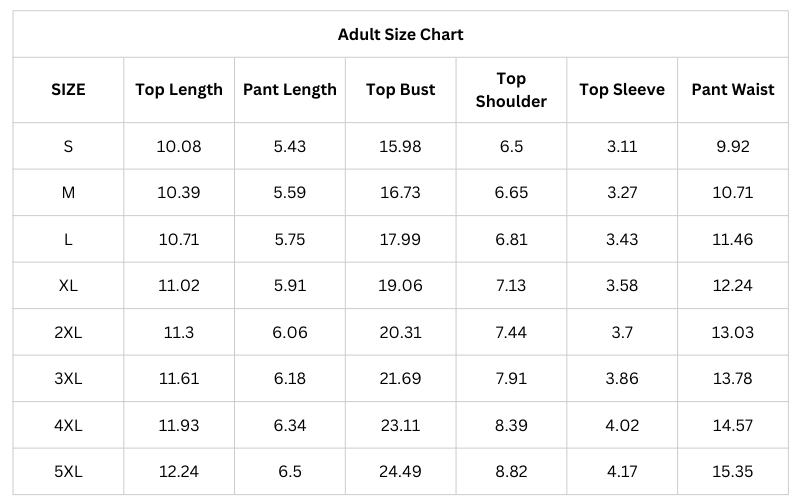Click Pant Length value 5.59 for M
The height and width of the screenshot is (500, 800).
290,193
